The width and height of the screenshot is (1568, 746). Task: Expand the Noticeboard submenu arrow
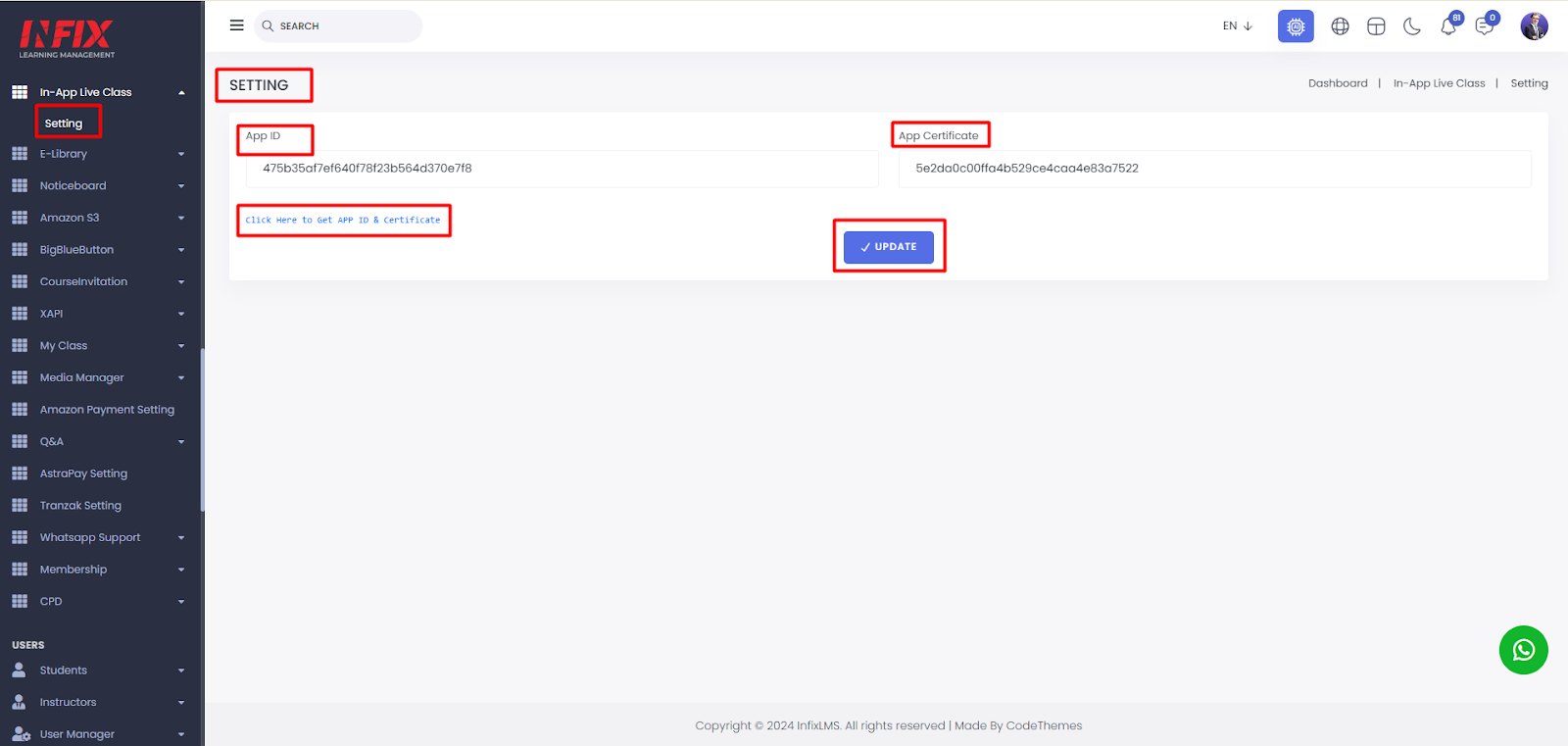click(x=181, y=186)
